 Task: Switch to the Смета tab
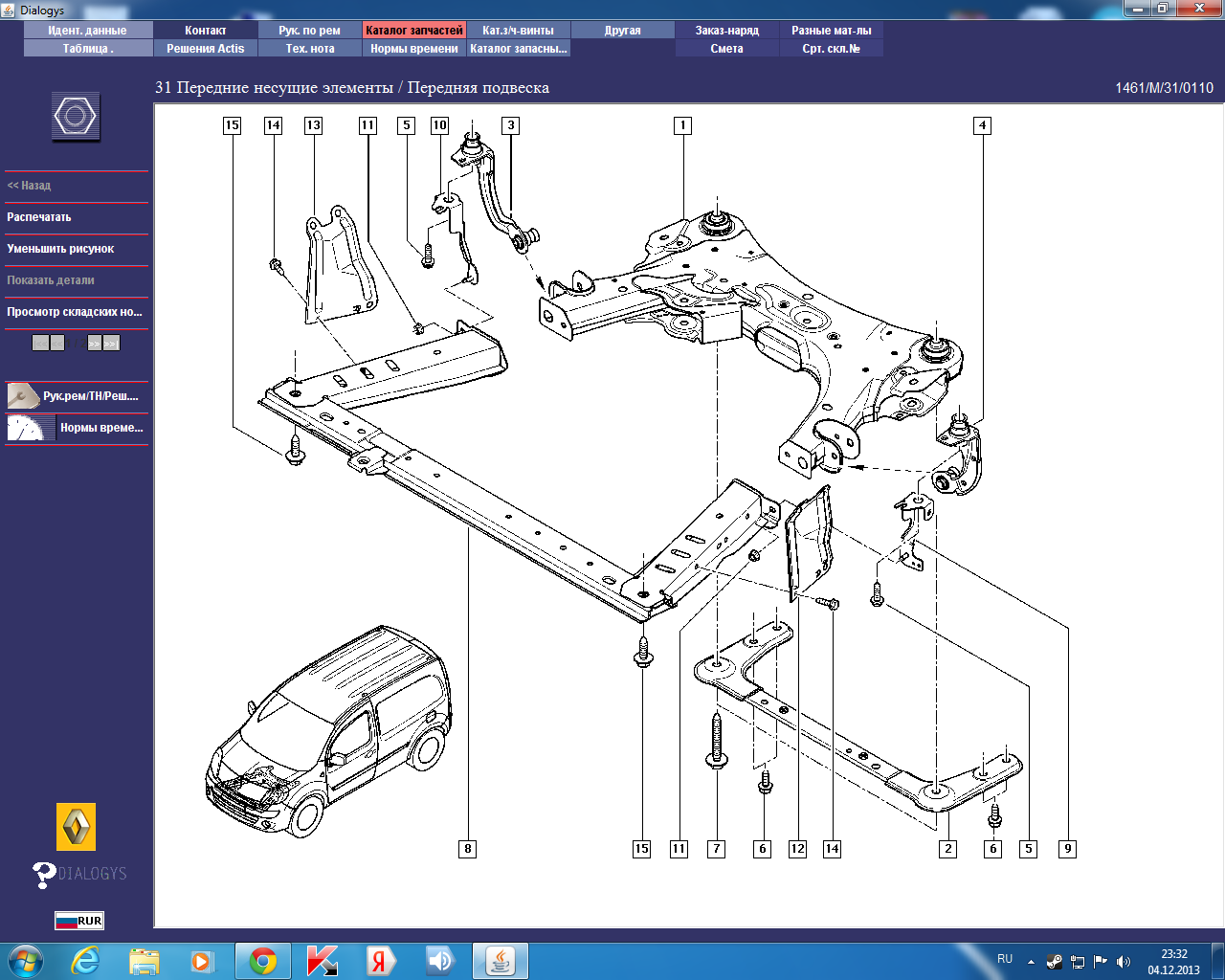(x=727, y=49)
